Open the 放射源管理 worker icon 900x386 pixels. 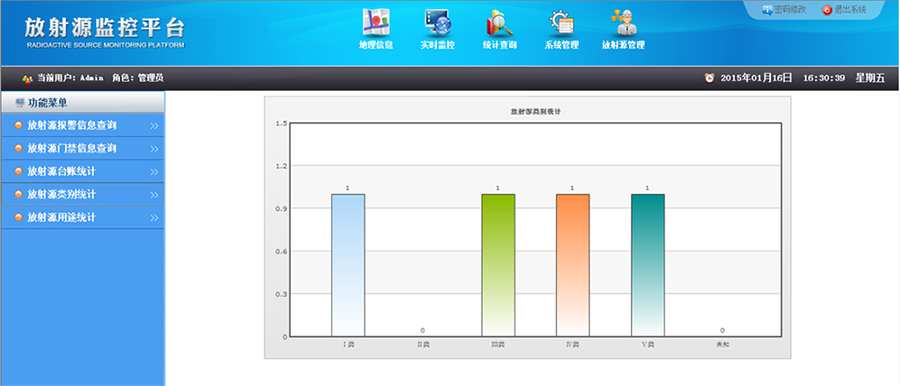tap(623, 23)
